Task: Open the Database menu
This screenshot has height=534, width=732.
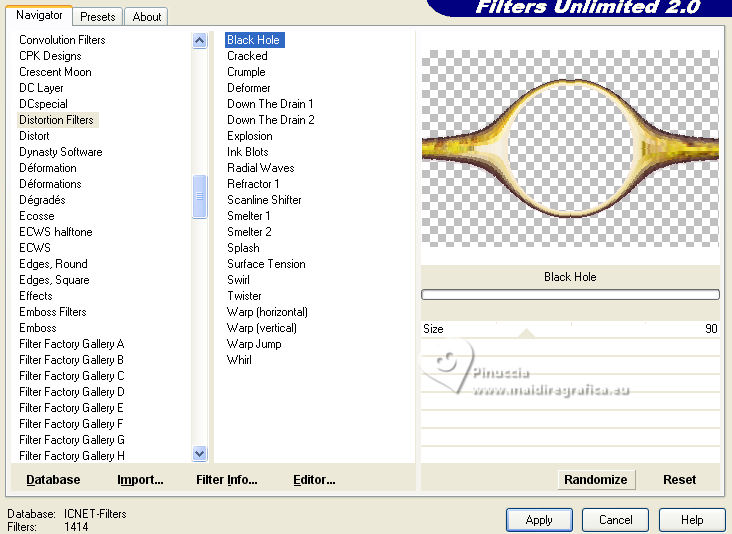Action: point(53,480)
